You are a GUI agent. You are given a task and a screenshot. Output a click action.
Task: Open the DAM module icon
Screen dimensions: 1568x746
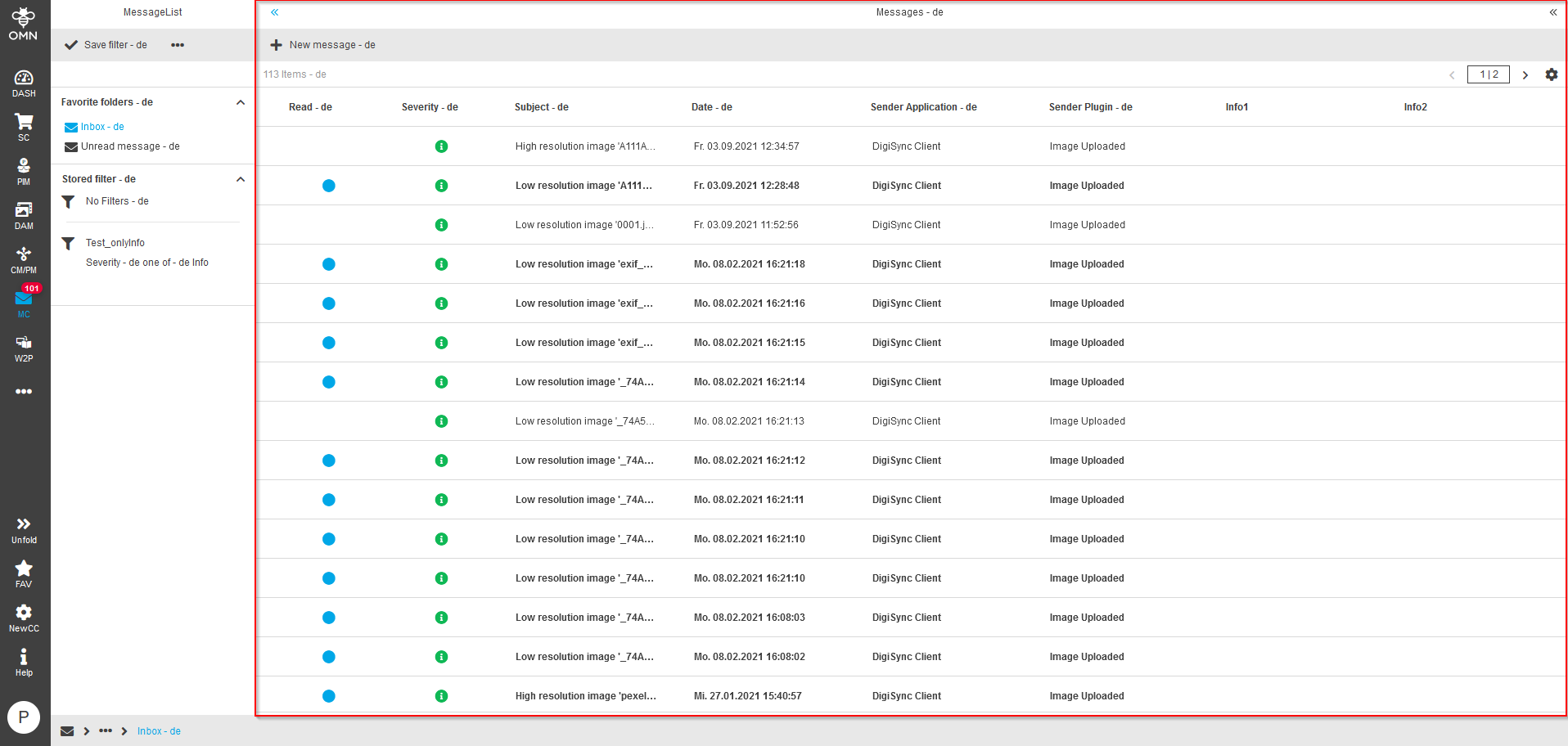(x=24, y=215)
